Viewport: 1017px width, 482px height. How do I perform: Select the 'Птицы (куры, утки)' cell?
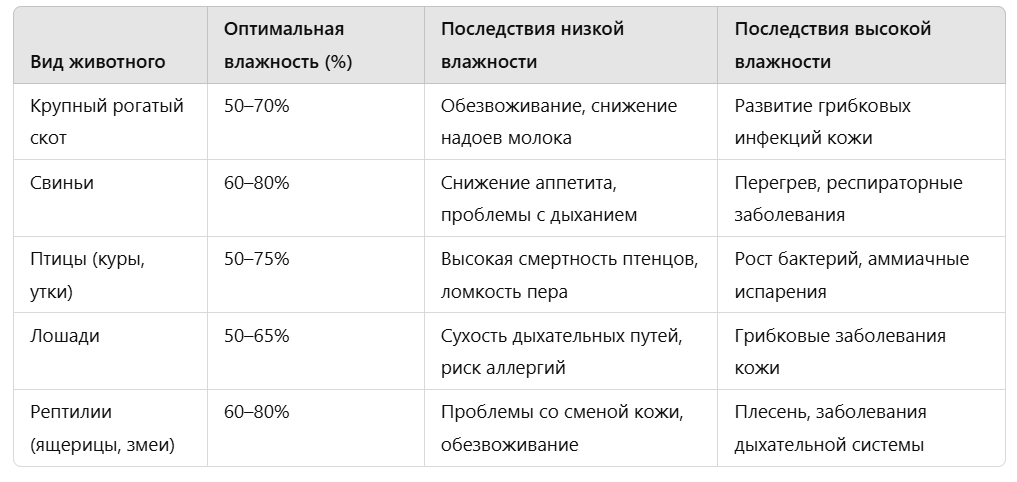[x=88, y=275]
